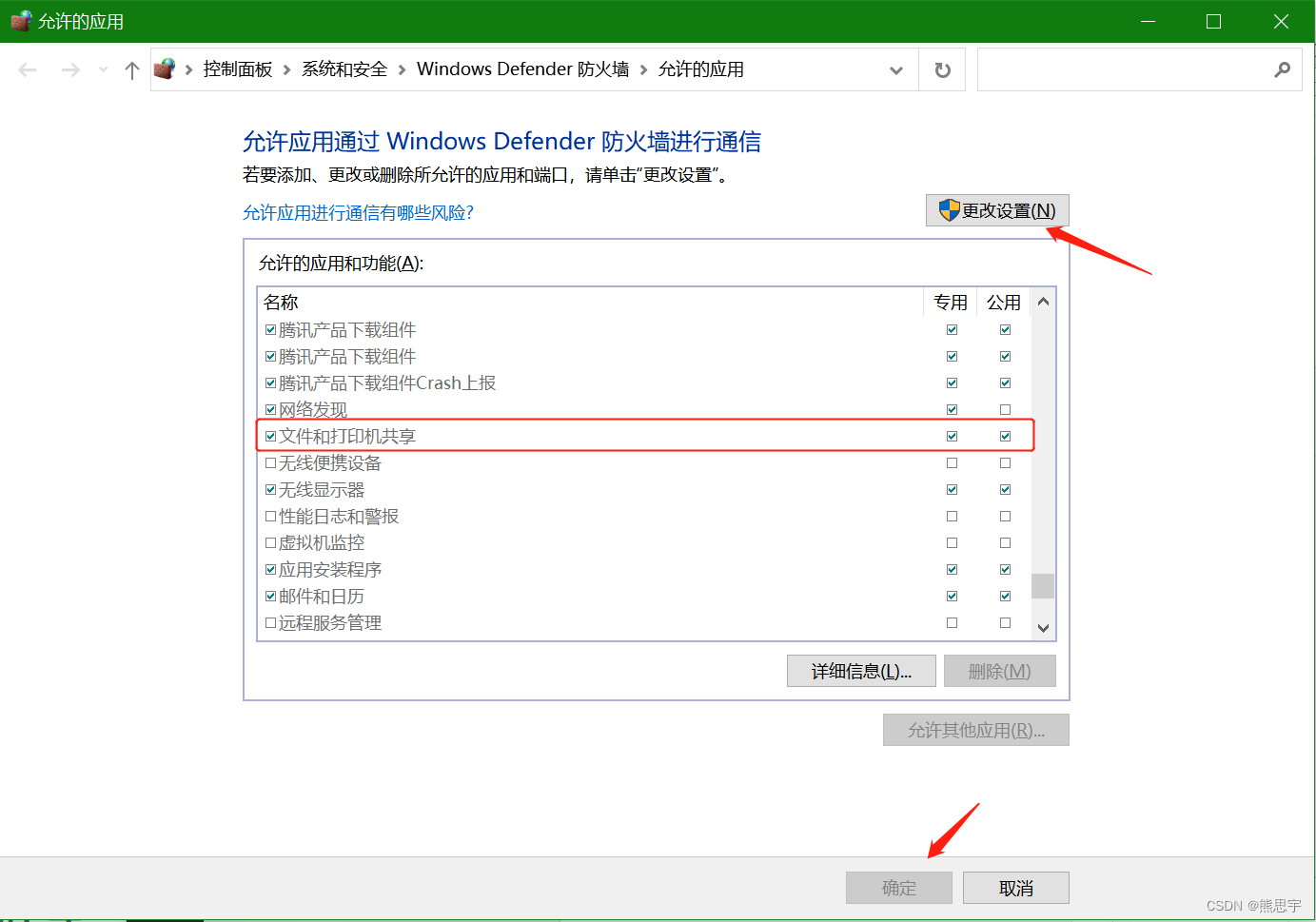Click the Control Panel icon in address bar
Image resolution: width=1316 pixels, height=922 pixels.
[x=165, y=69]
